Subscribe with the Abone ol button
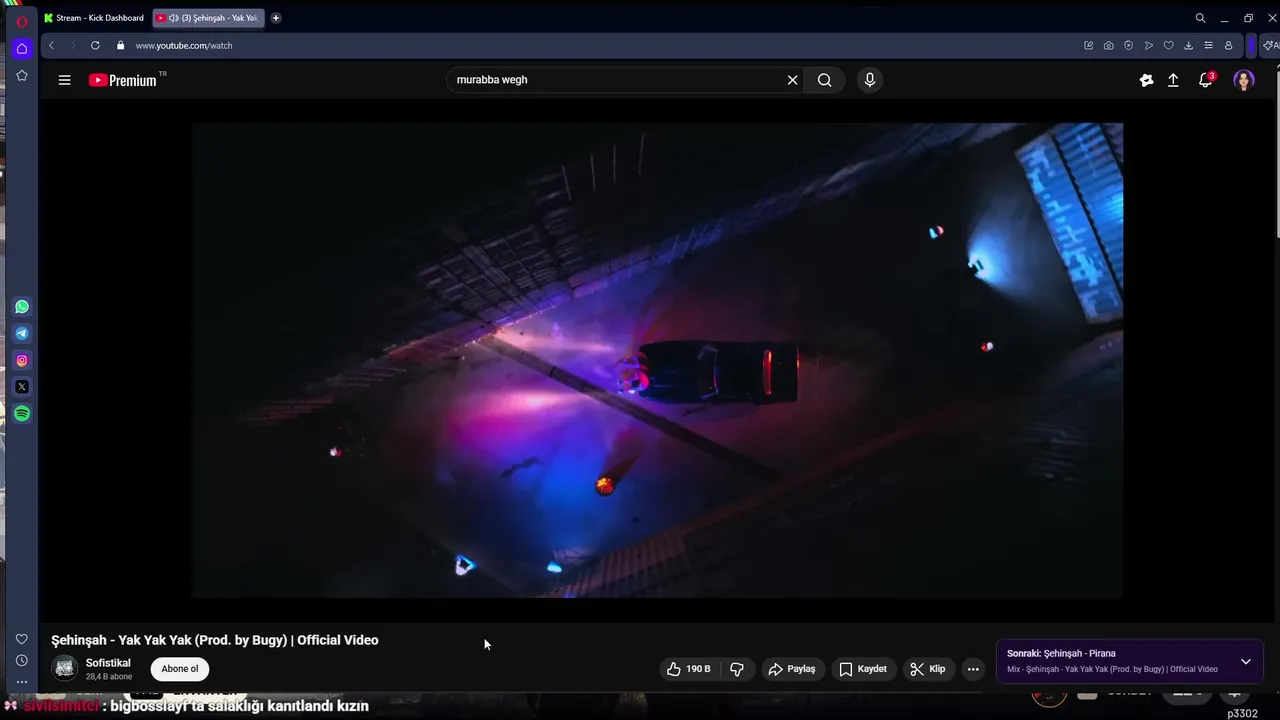This screenshot has height=720, width=1280. [x=180, y=669]
